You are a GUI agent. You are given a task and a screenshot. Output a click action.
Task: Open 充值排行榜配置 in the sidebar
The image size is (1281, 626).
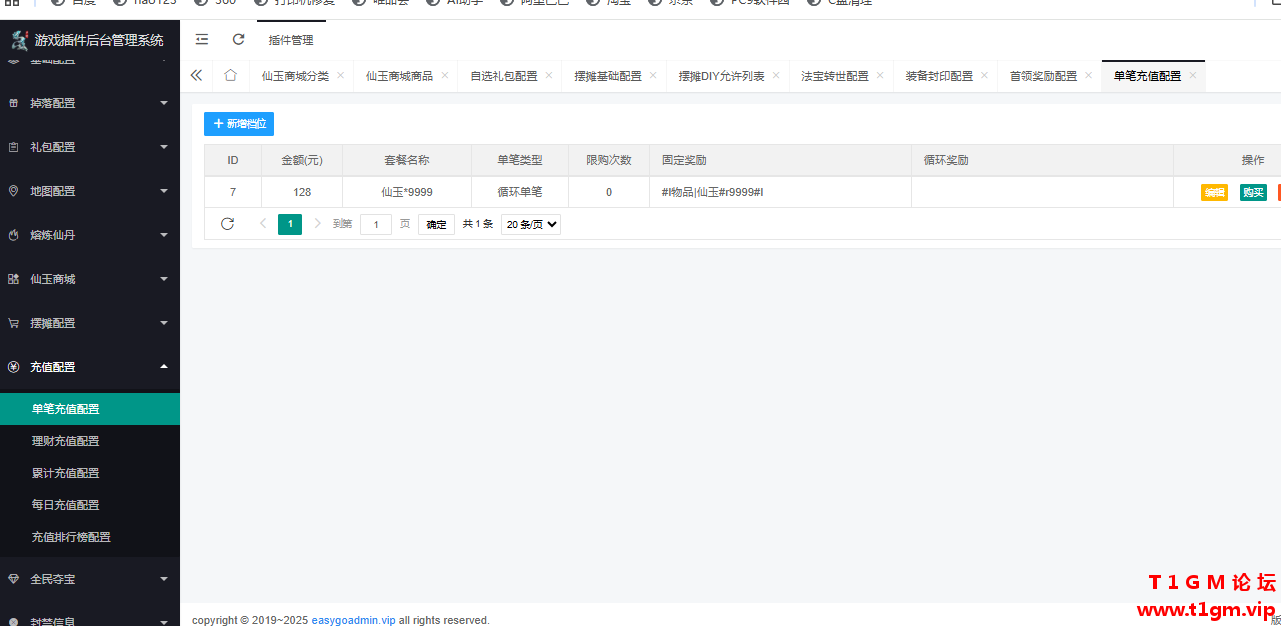90,537
